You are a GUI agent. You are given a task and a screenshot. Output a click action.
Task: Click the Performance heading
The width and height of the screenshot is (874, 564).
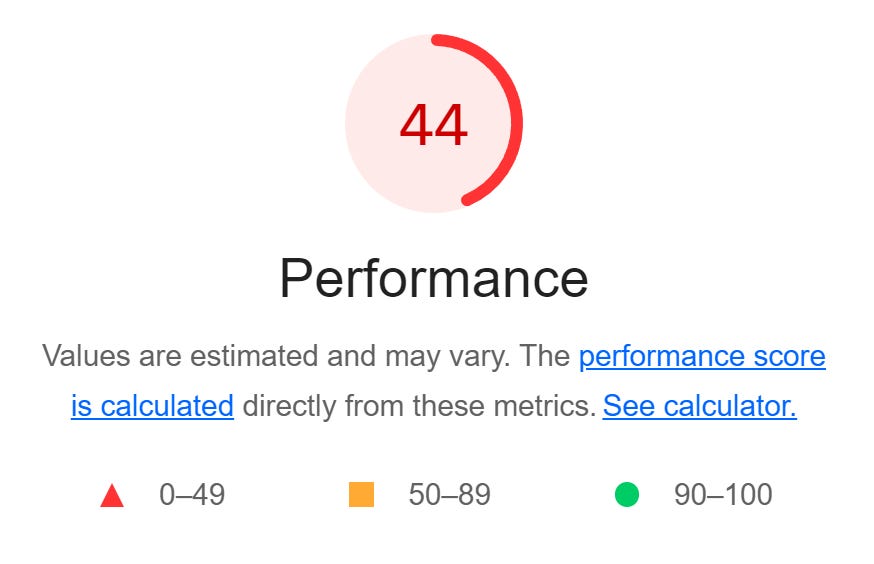coord(434,279)
